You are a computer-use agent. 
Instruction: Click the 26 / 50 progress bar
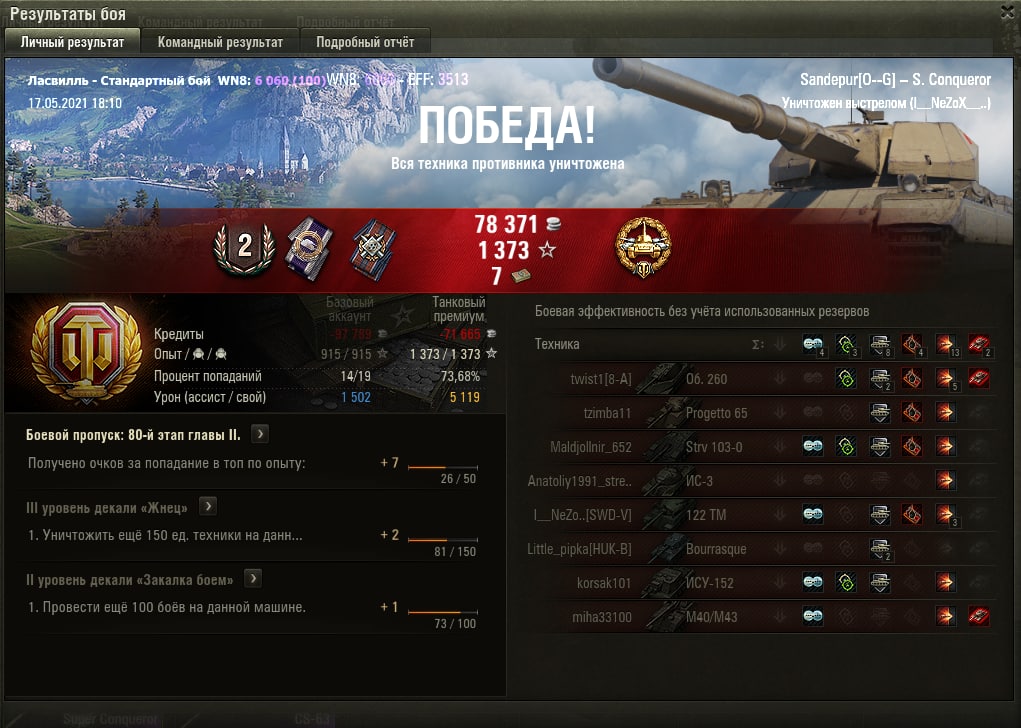tap(443, 467)
